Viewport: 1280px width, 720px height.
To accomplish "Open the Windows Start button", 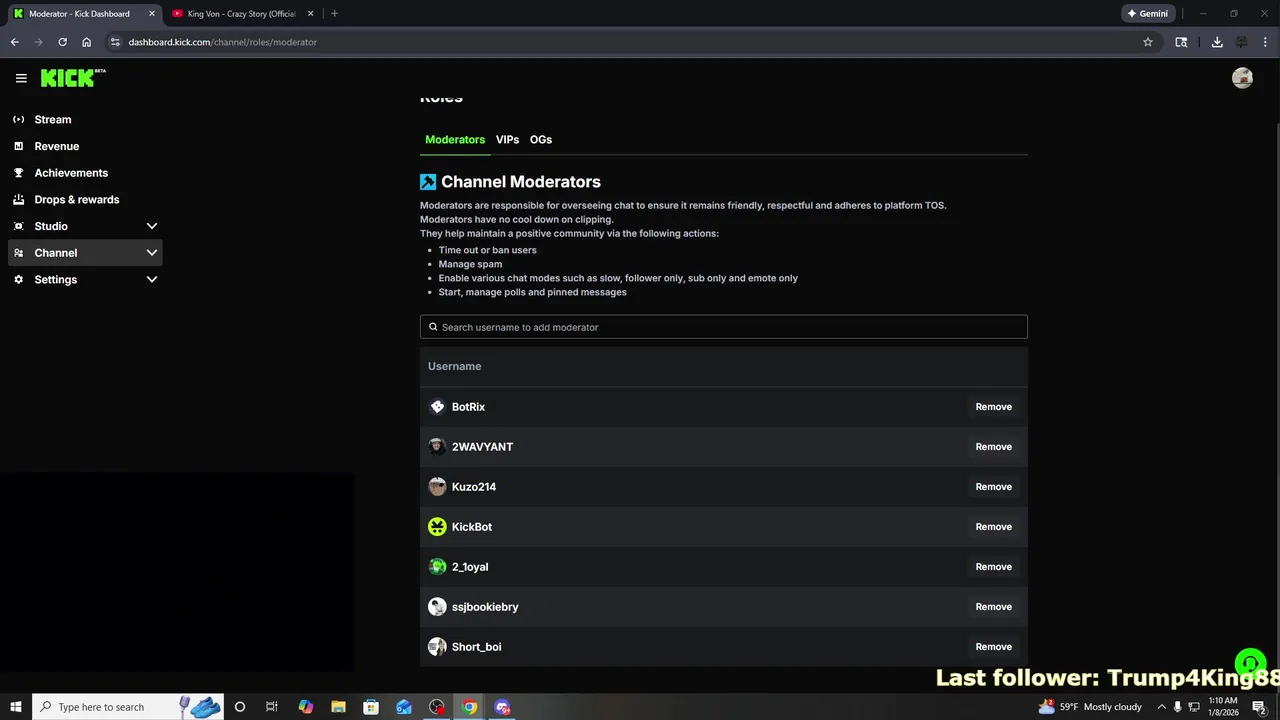I will click(x=16, y=707).
